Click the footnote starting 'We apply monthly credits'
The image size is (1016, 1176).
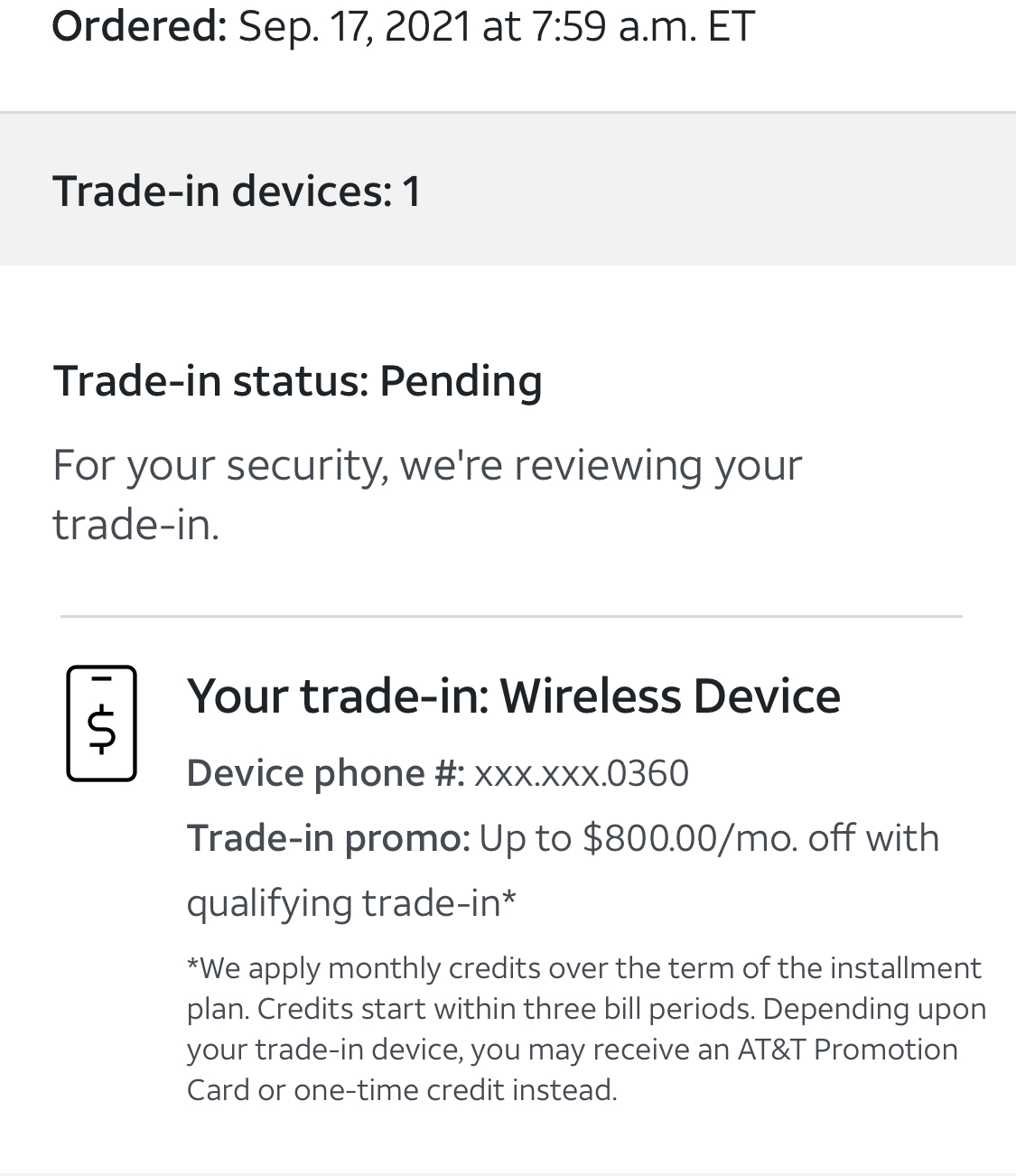[x=583, y=968]
